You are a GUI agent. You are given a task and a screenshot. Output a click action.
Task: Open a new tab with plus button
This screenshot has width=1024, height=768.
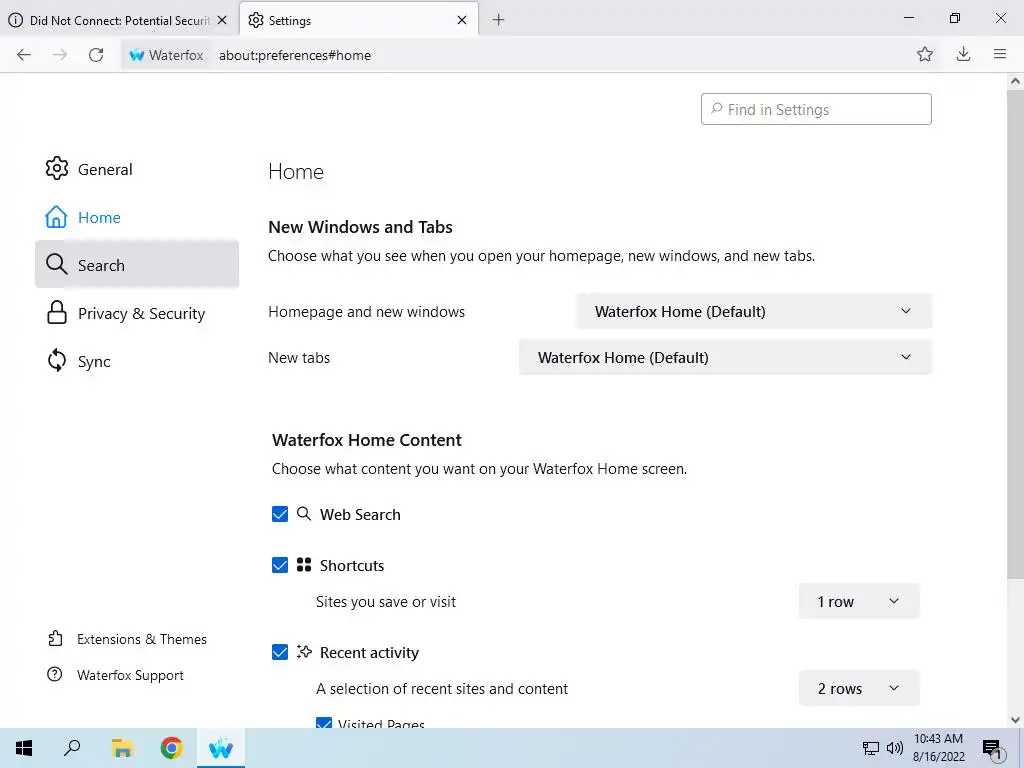pos(498,20)
